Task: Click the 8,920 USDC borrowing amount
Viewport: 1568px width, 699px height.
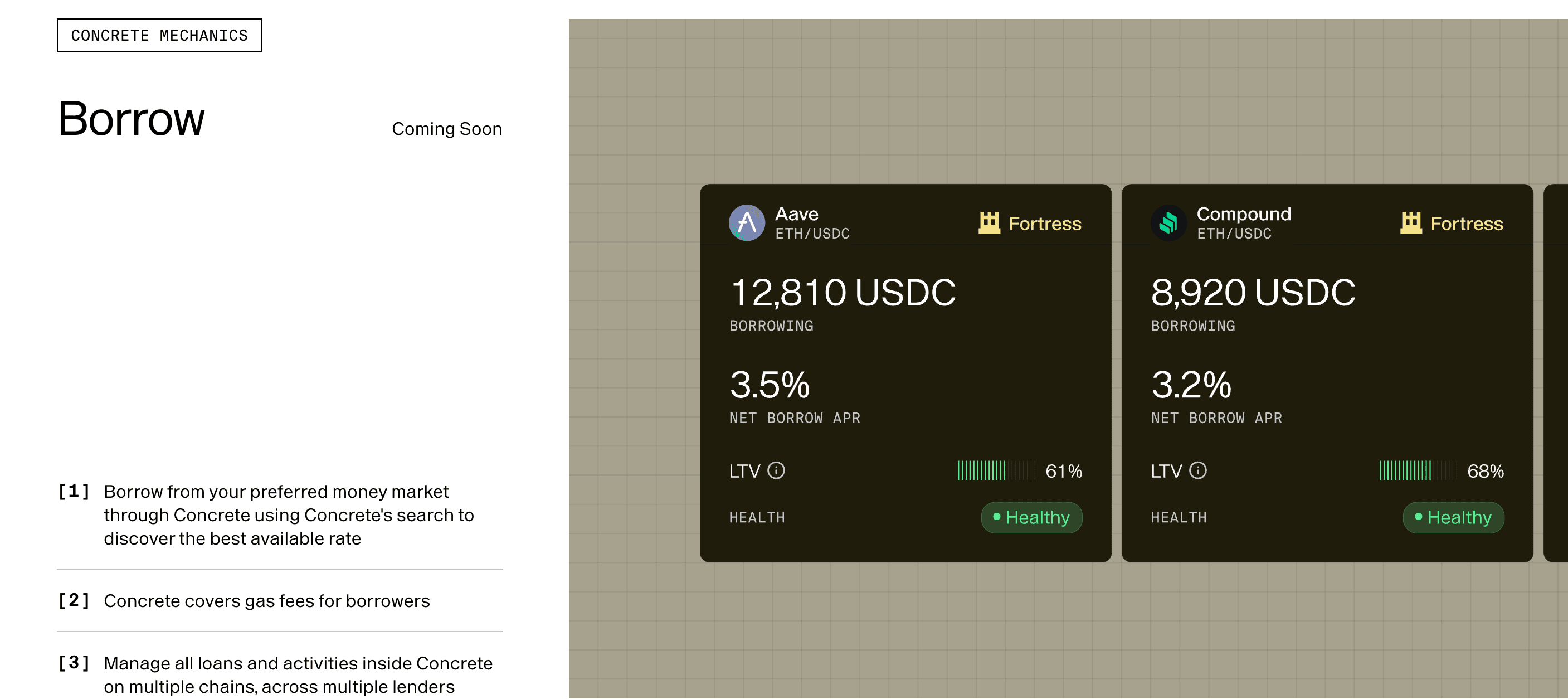Action: pos(1253,293)
